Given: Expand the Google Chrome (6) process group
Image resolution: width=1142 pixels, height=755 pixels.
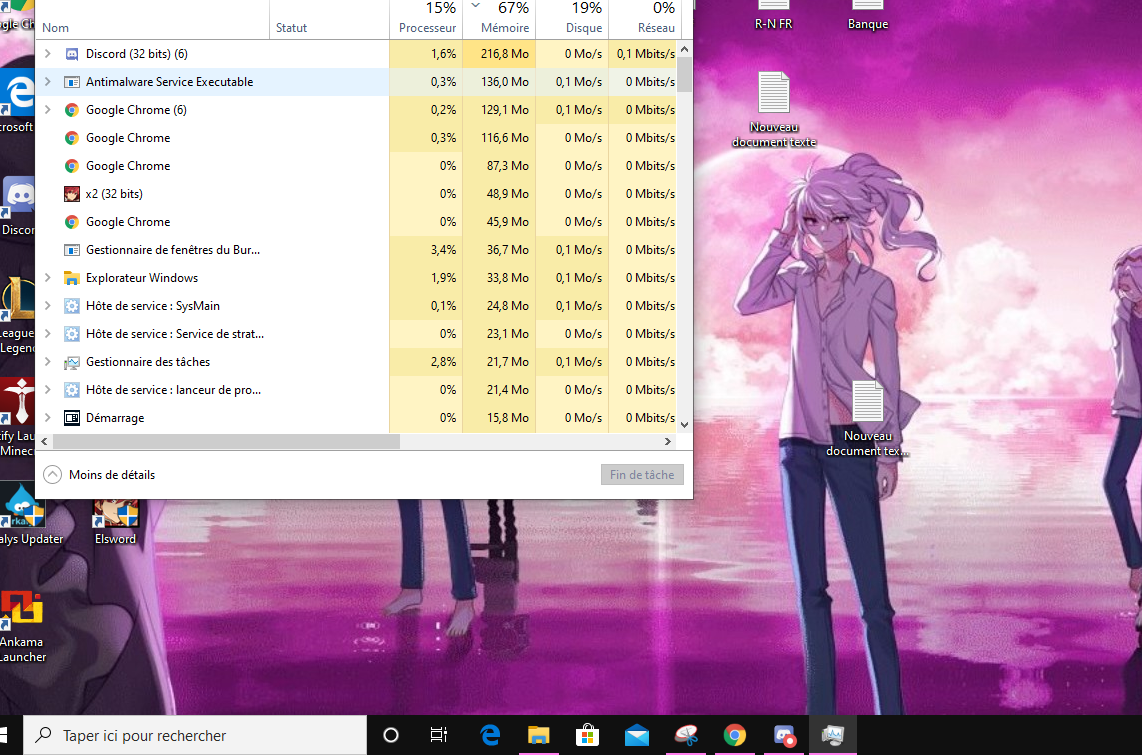Looking at the screenshot, I should (48, 110).
